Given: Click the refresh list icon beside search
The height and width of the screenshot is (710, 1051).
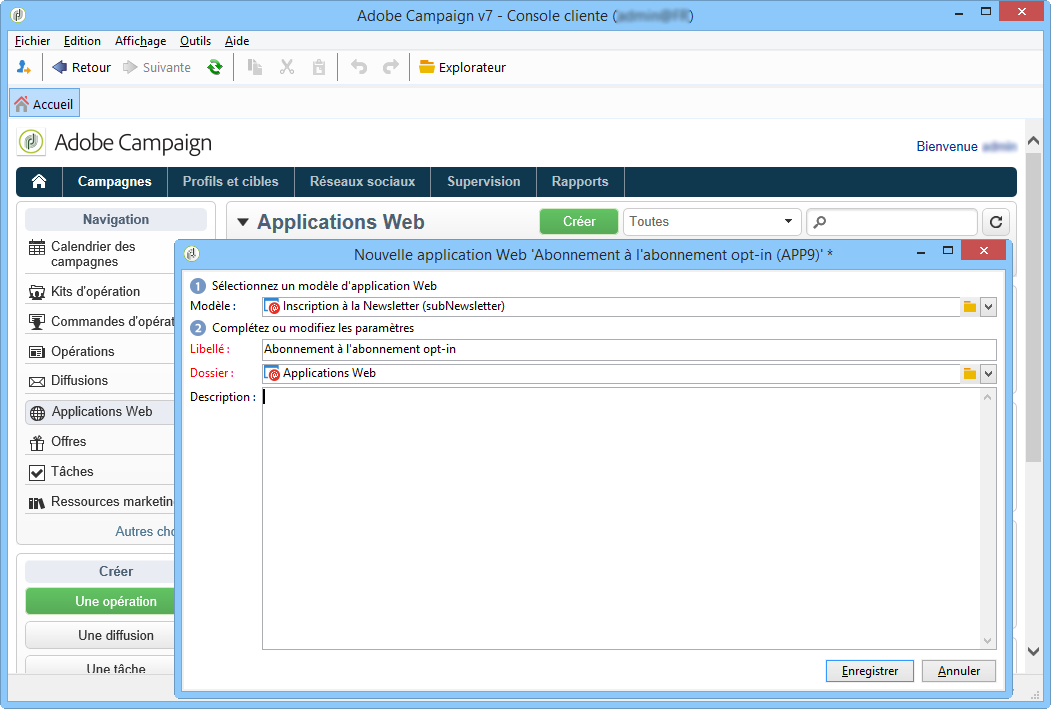Looking at the screenshot, I should [x=996, y=222].
